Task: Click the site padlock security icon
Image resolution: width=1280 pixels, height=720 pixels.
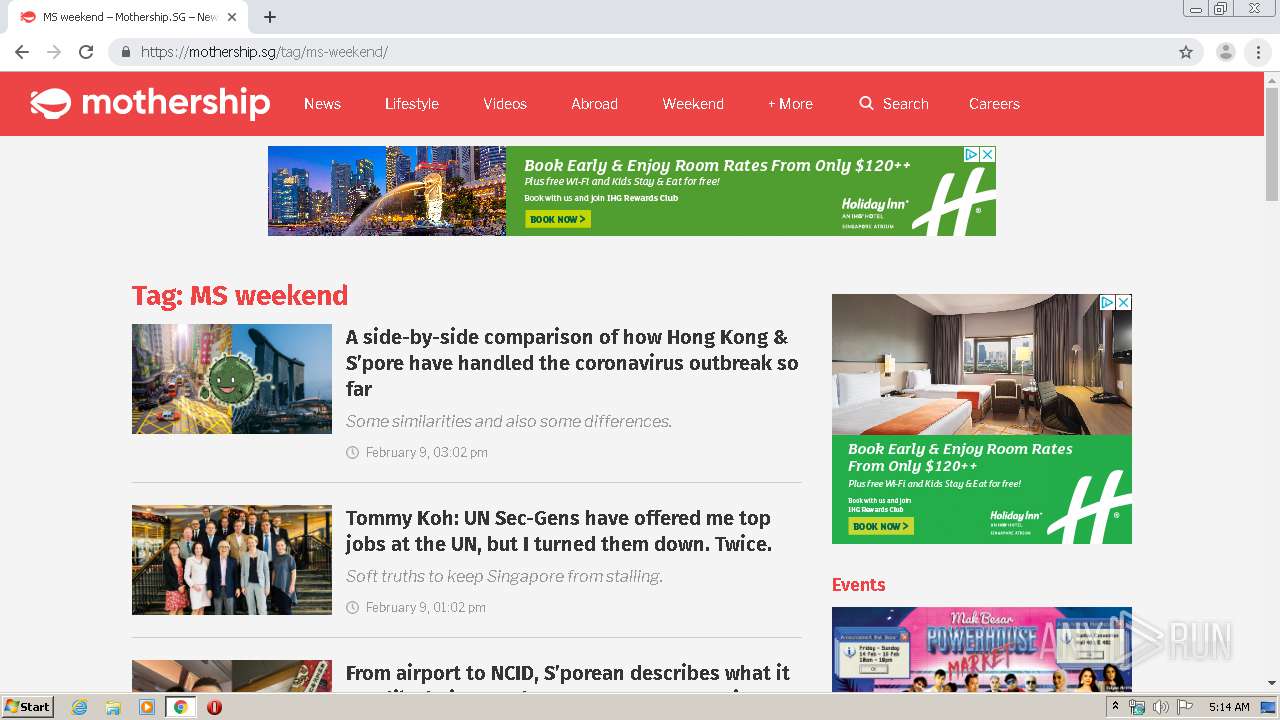Action: 126,52
